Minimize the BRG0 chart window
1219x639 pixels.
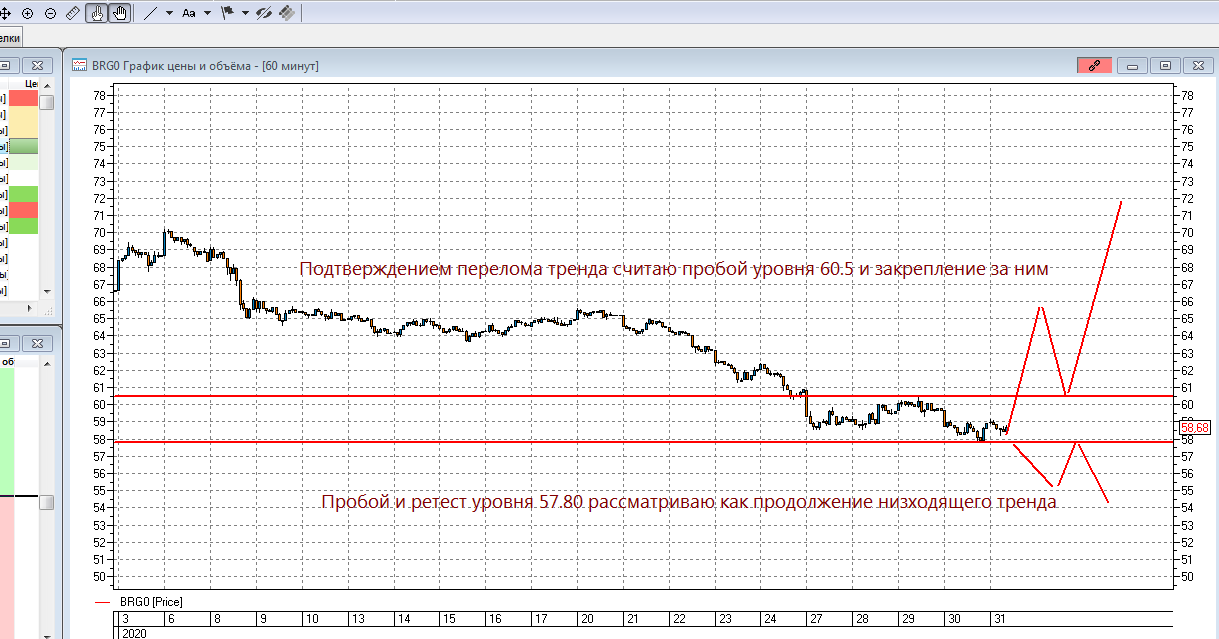1133,65
